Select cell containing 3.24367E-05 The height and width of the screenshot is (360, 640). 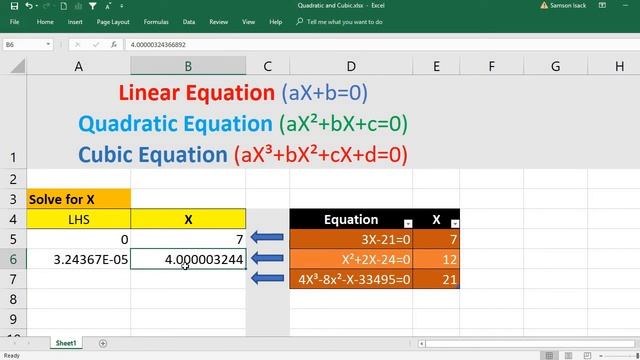click(79, 259)
